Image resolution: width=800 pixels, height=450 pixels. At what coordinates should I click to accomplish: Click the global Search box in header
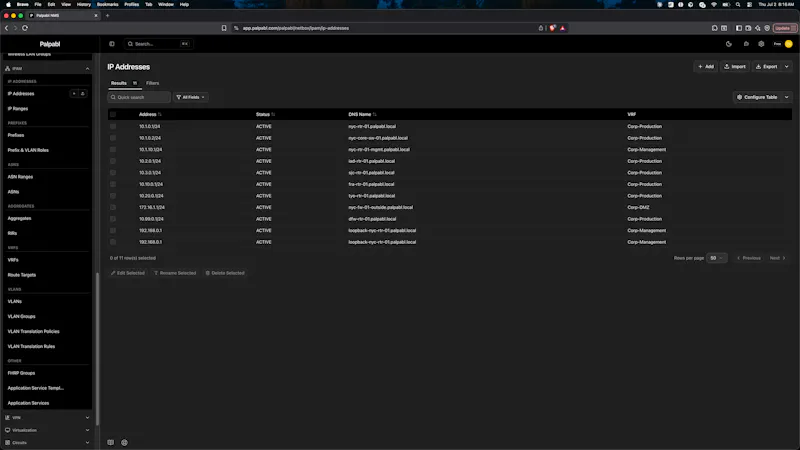coord(158,44)
